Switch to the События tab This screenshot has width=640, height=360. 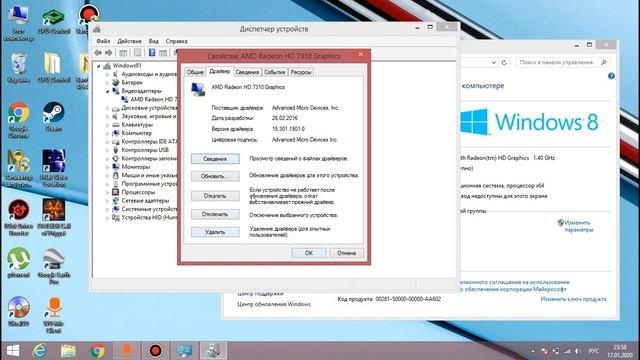[274, 72]
